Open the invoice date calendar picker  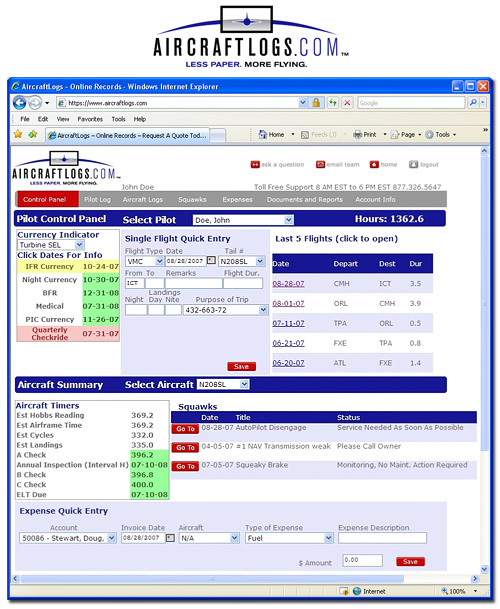(x=170, y=538)
